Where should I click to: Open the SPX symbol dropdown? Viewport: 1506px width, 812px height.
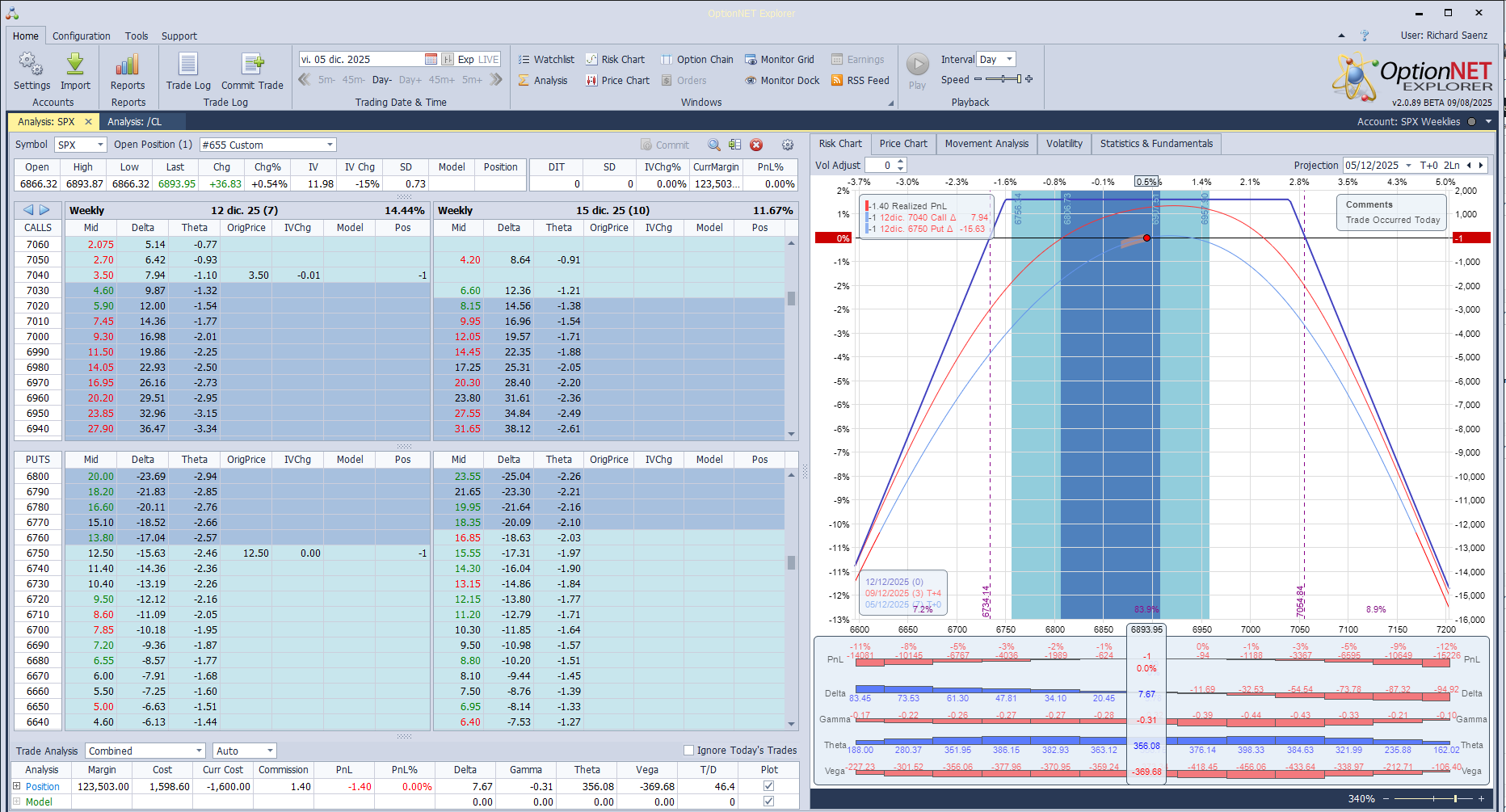click(100, 145)
